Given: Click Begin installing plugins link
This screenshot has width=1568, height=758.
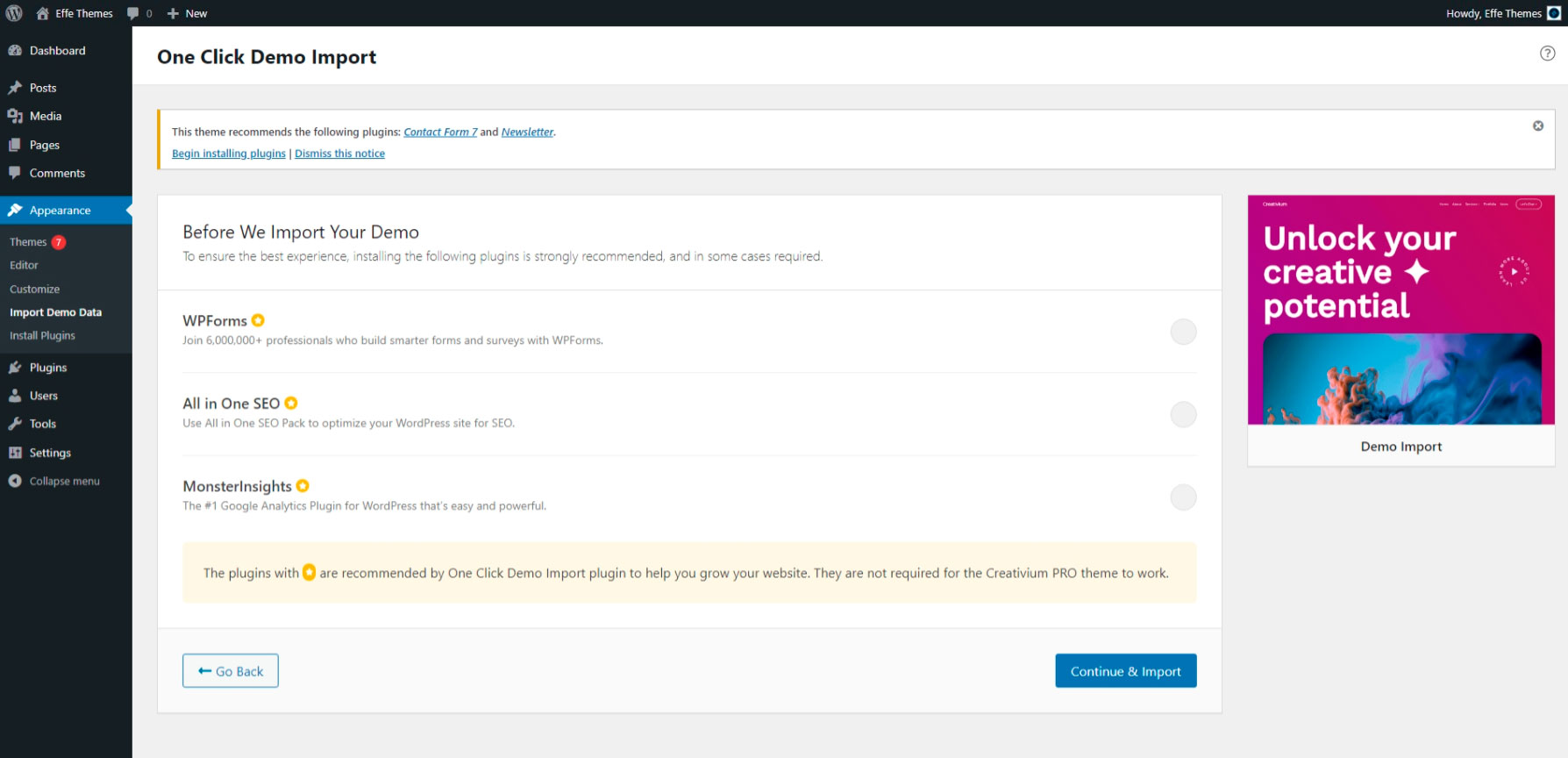Looking at the screenshot, I should coord(229,154).
